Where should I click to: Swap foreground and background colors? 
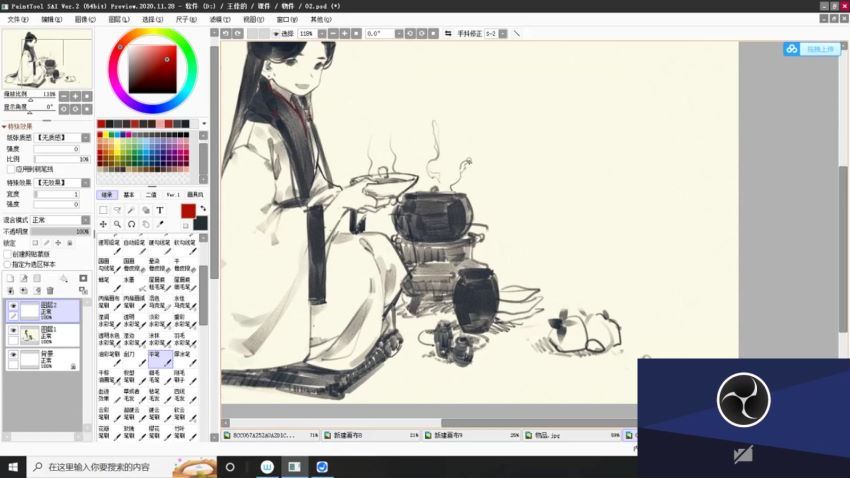[203, 208]
